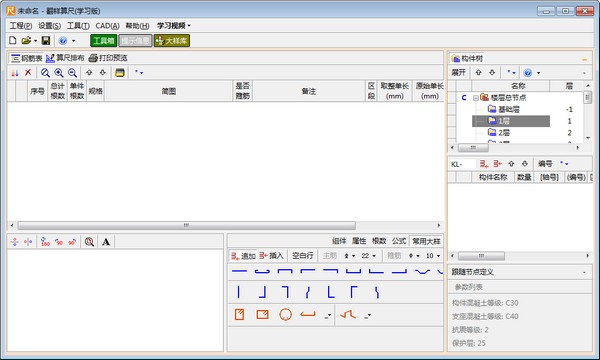Toggle the 大样库 button
Screen dimensions: 600x360
point(172,41)
